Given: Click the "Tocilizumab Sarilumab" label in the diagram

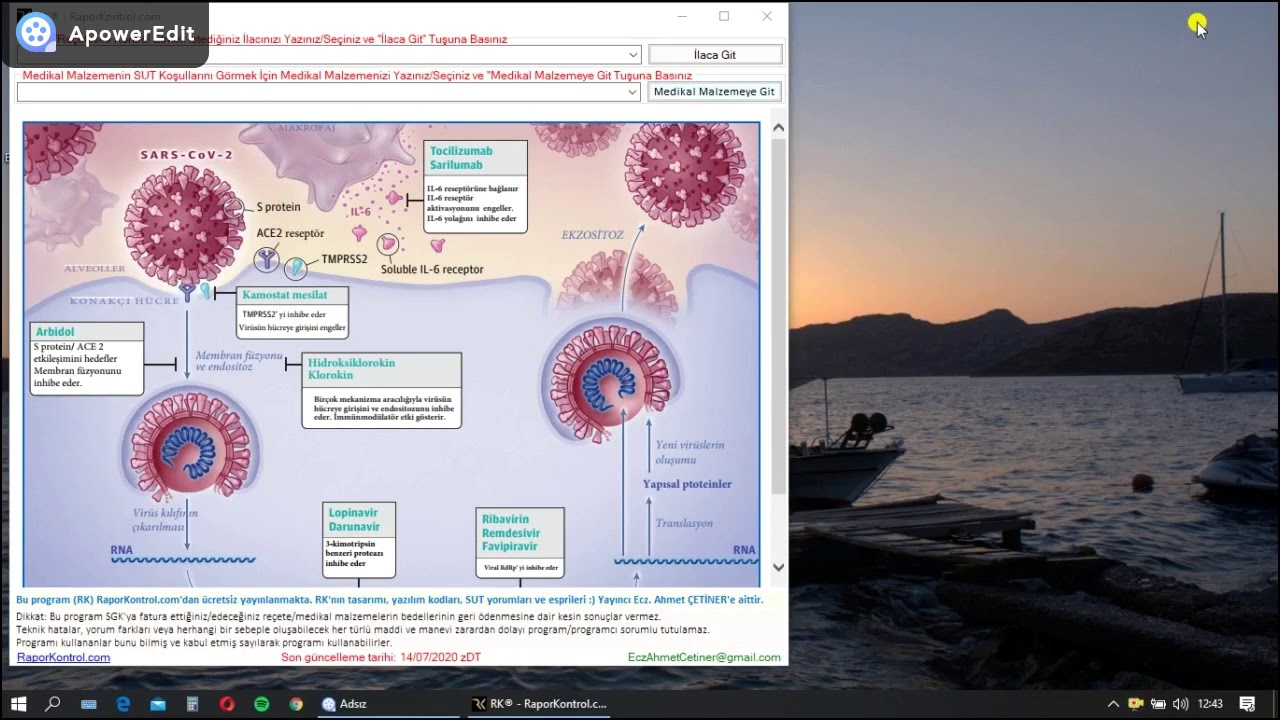Looking at the screenshot, I should tap(461, 158).
